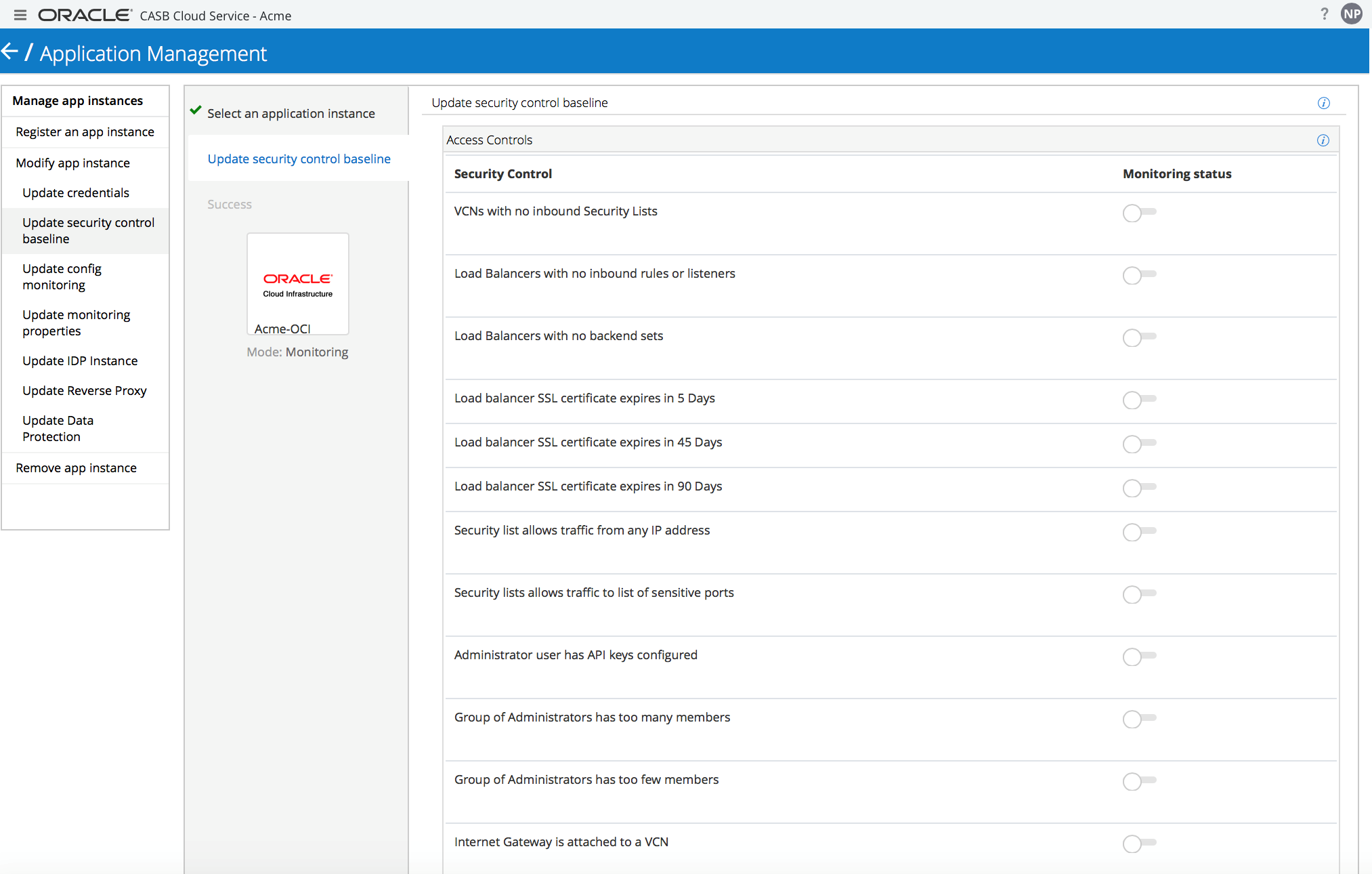Select the Acme-OCI Oracle Cloud Infrastructure tile

tap(297, 284)
